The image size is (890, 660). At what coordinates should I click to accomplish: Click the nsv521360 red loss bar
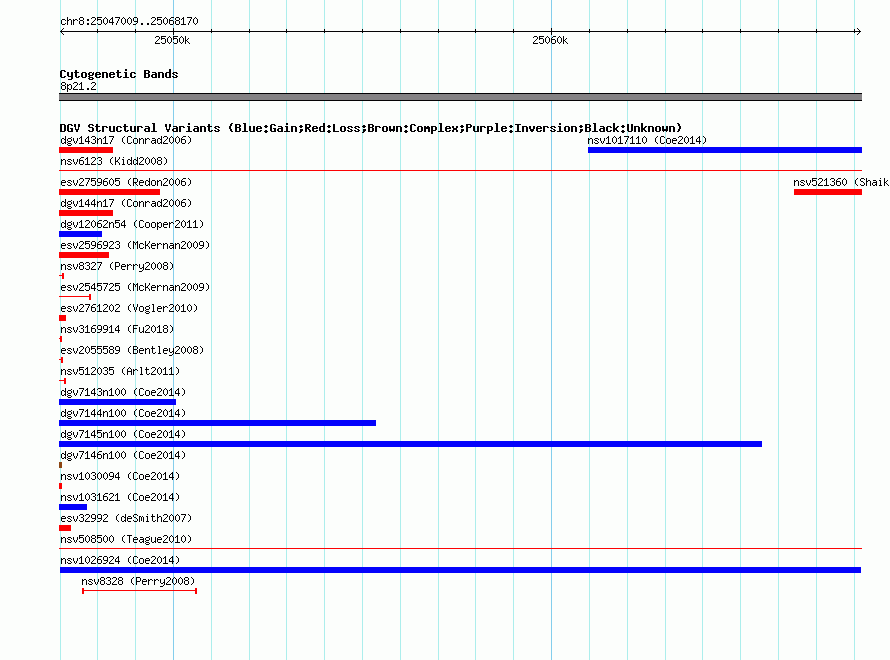tap(828, 192)
